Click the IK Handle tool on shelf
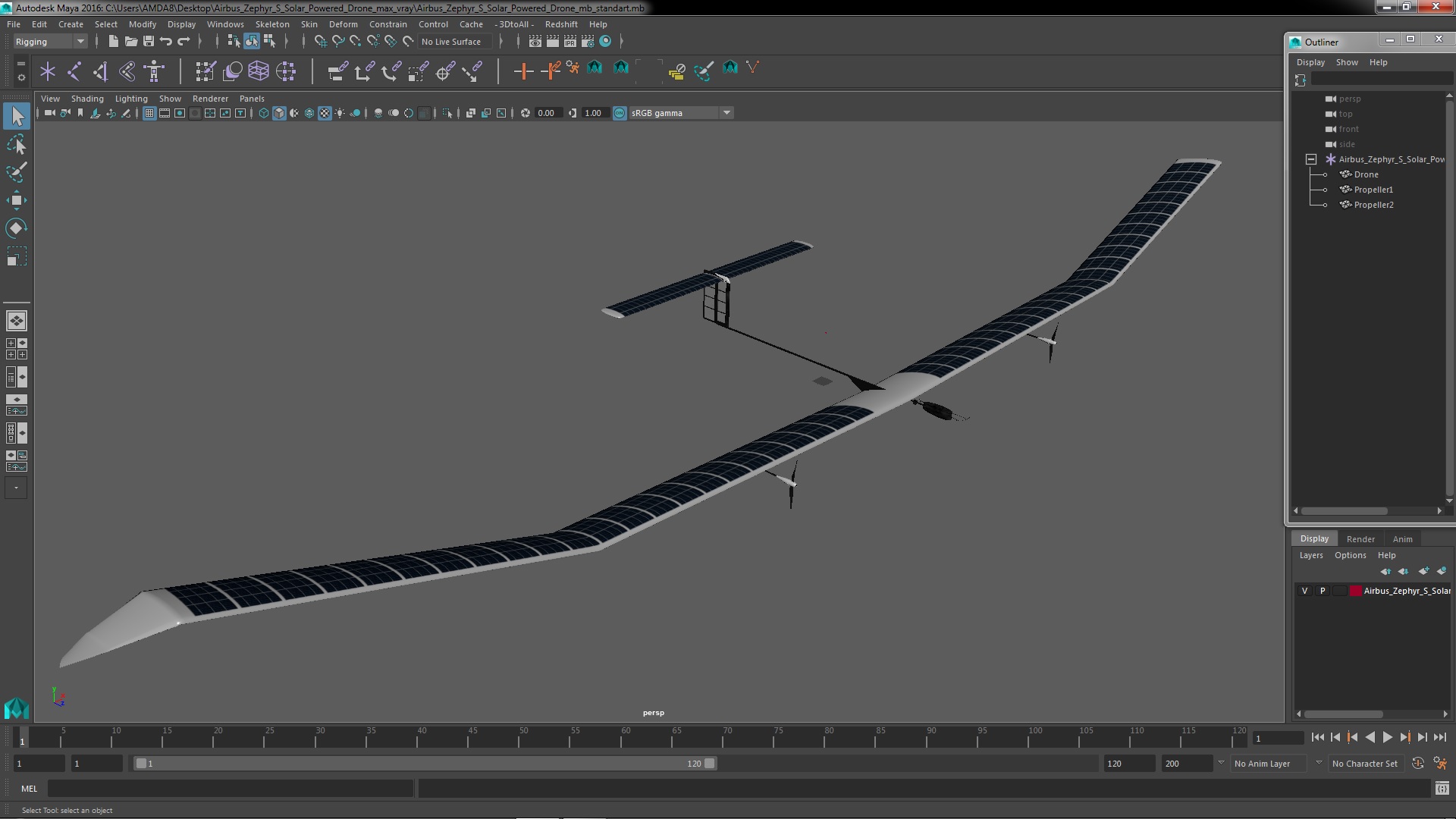 coord(100,71)
